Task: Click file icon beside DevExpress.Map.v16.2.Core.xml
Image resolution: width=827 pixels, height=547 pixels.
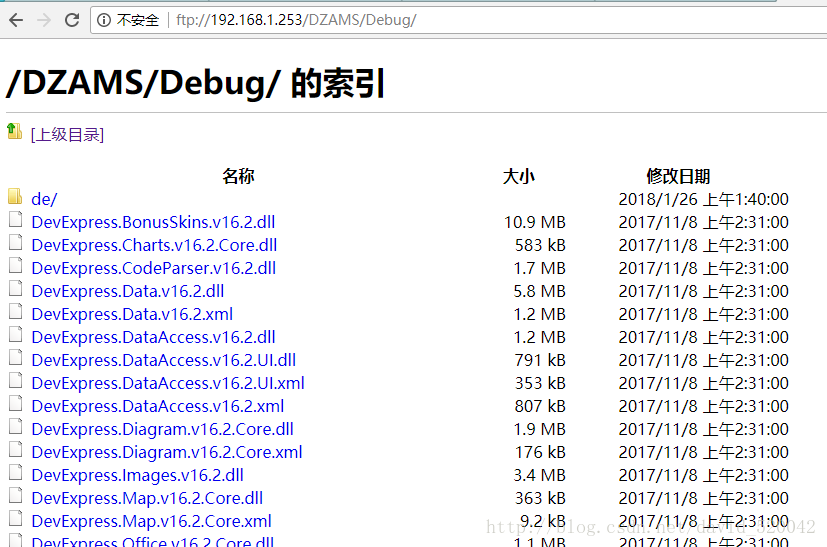Action: [x=15, y=519]
